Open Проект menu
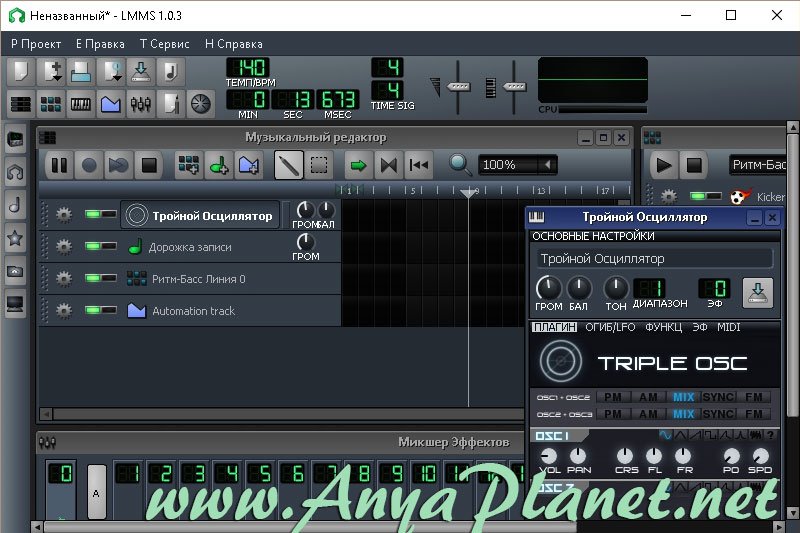 click(x=36, y=44)
